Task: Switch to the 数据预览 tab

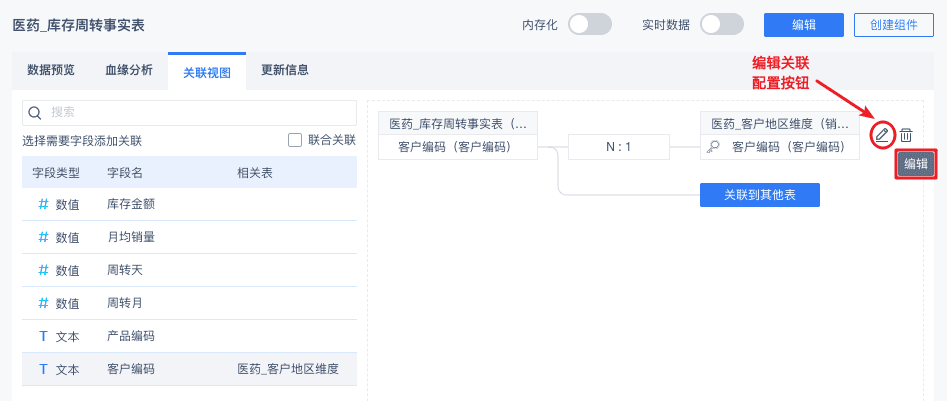Action: tap(51, 70)
